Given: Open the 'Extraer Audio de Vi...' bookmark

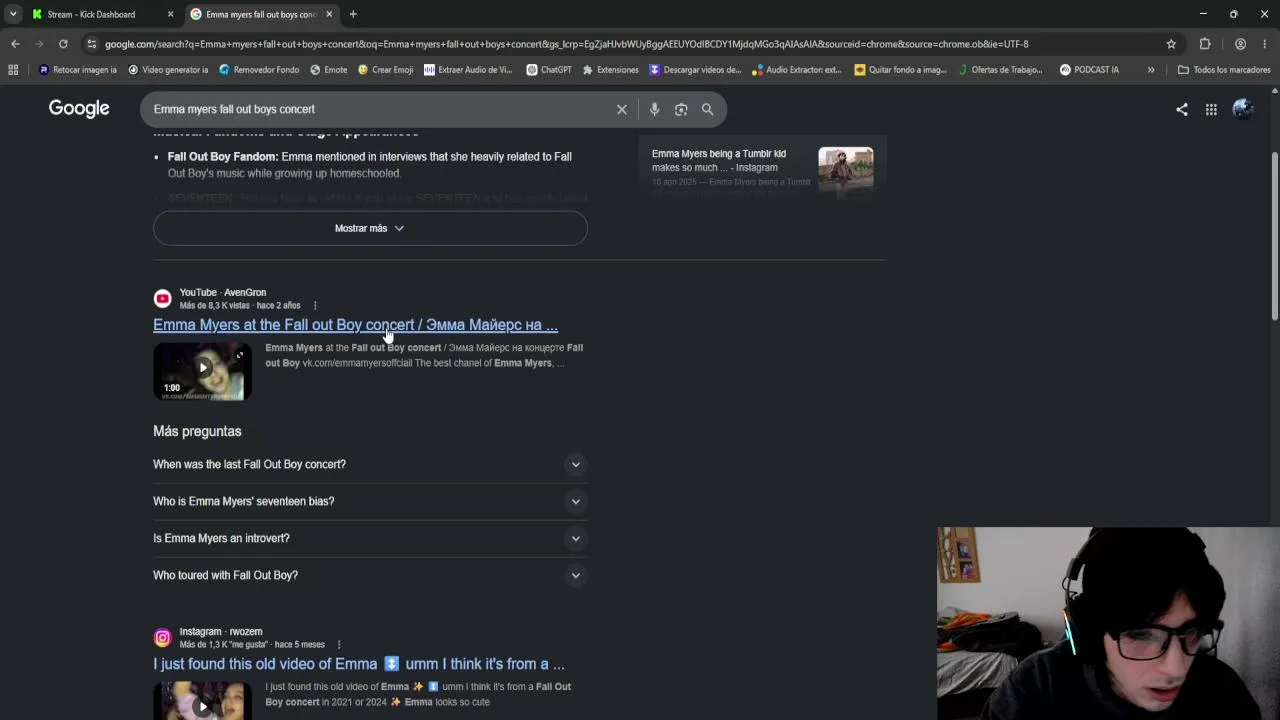Looking at the screenshot, I should click(468, 70).
